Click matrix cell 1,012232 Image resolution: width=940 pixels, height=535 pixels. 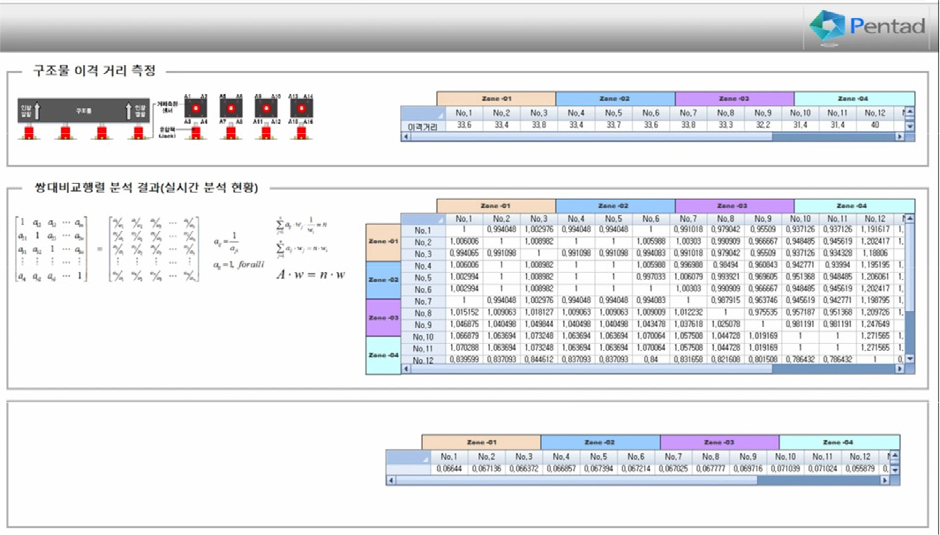click(688, 312)
